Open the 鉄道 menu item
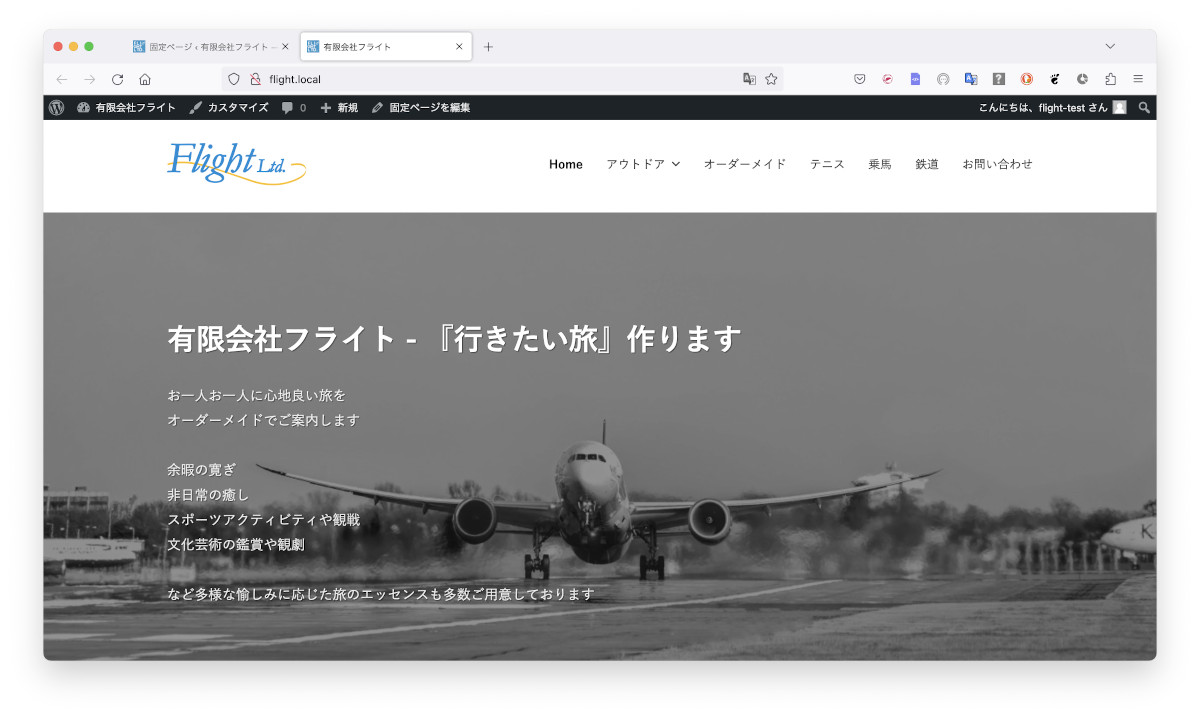The height and width of the screenshot is (718, 1200). [927, 164]
